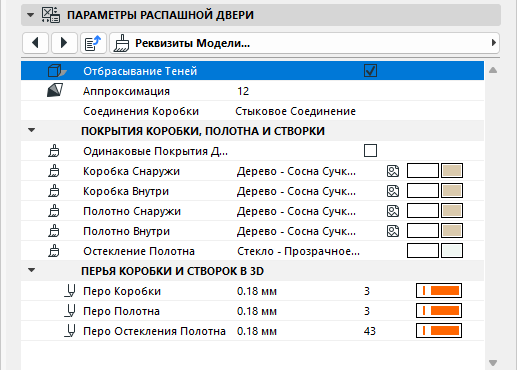Click the scrollbar up arrow
This screenshot has height=370, width=517.
click(x=493, y=70)
